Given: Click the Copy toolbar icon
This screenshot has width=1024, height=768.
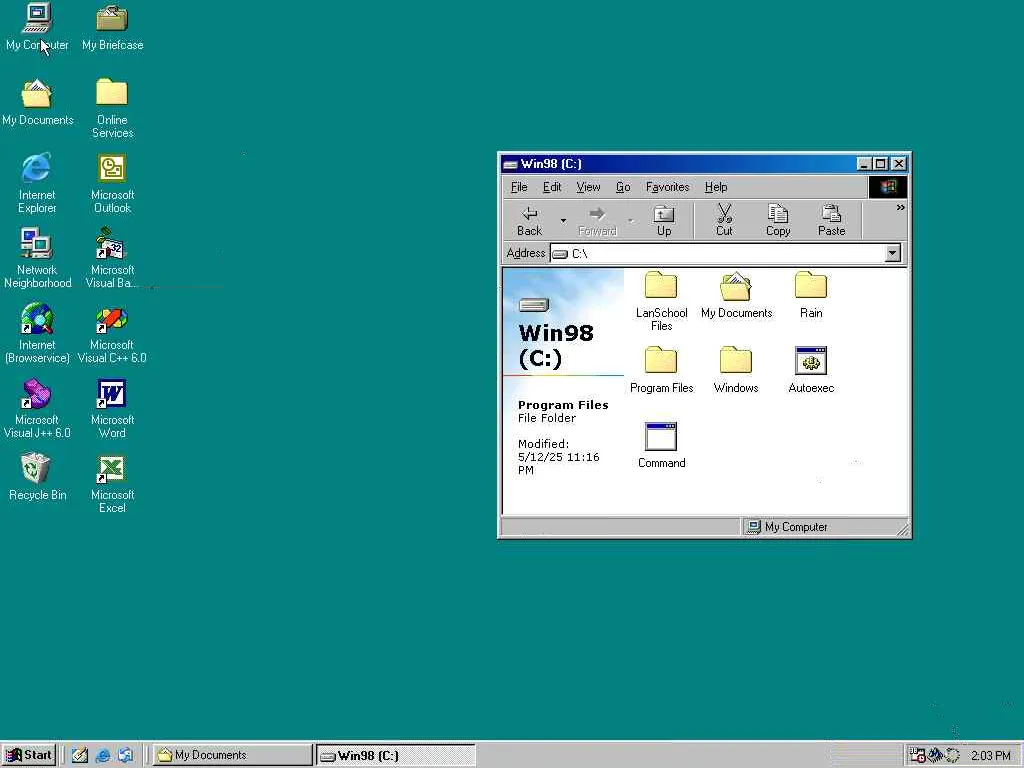Looking at the screenshot, I should pyautogui.click(x=778, y=220).
